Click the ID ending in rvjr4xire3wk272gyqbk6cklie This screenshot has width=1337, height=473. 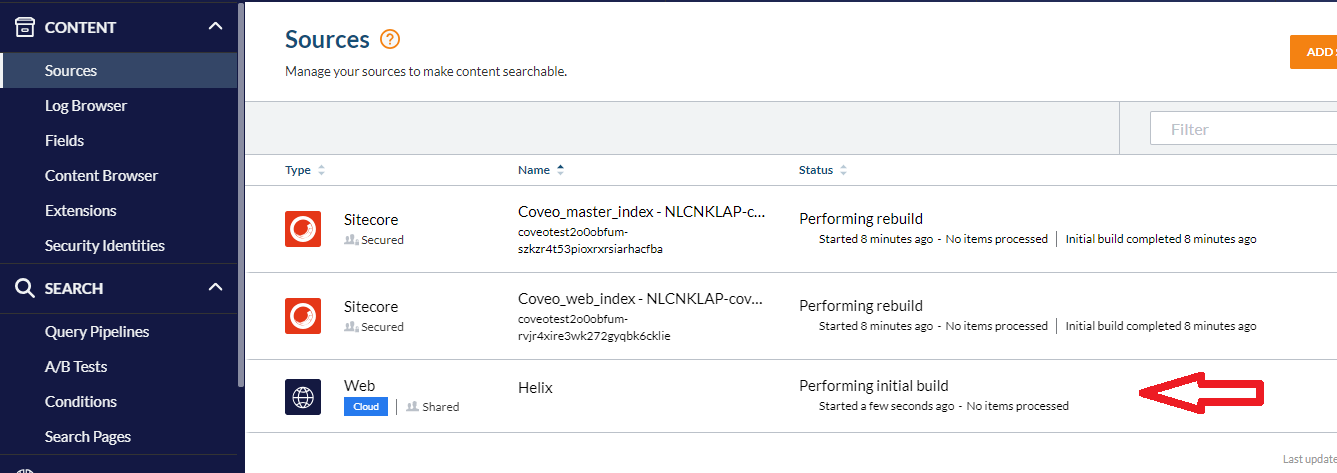tap(594, 327)
